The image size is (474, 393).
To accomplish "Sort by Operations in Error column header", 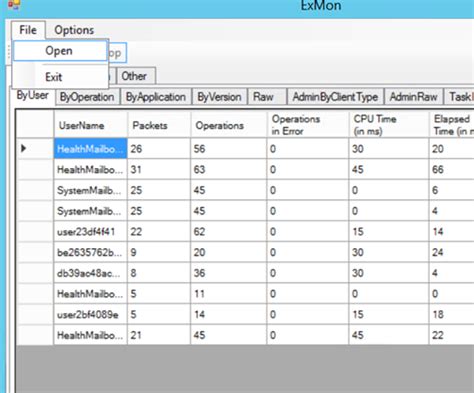I will [x=308, y=125].
